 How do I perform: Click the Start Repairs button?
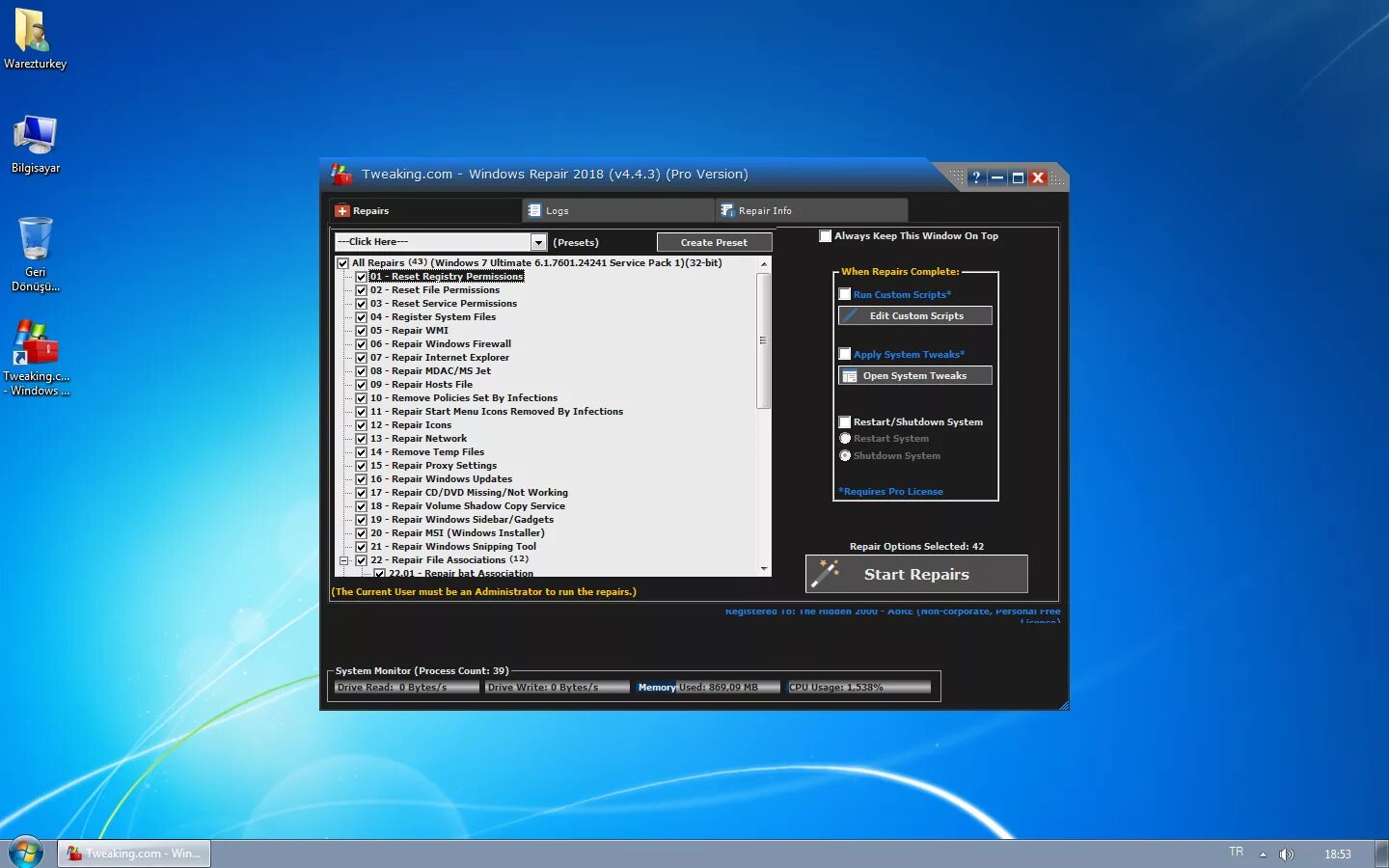pos(916,574)
